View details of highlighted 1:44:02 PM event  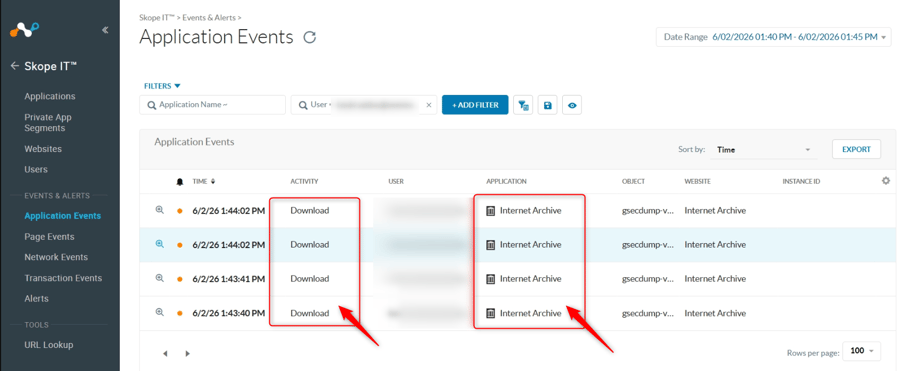tap(160, 244)
